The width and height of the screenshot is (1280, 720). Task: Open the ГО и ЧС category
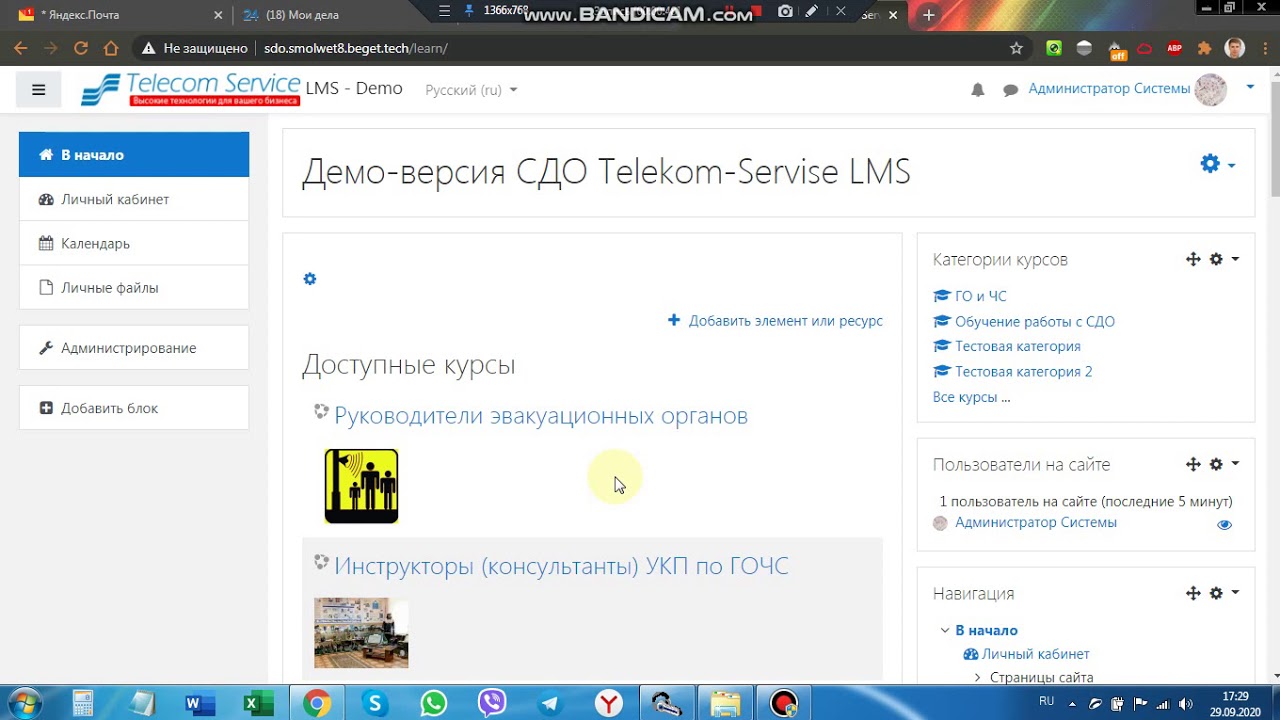click(980, 296)
